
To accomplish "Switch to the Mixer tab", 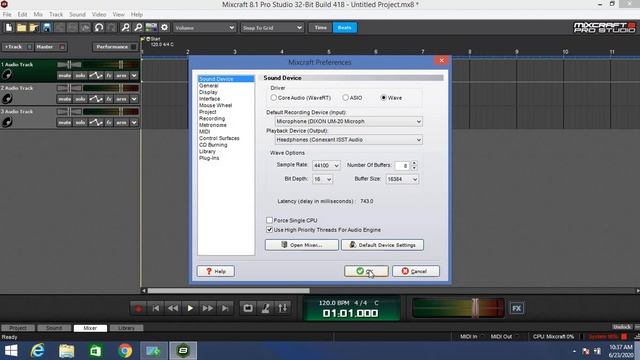I will (90, 328).
